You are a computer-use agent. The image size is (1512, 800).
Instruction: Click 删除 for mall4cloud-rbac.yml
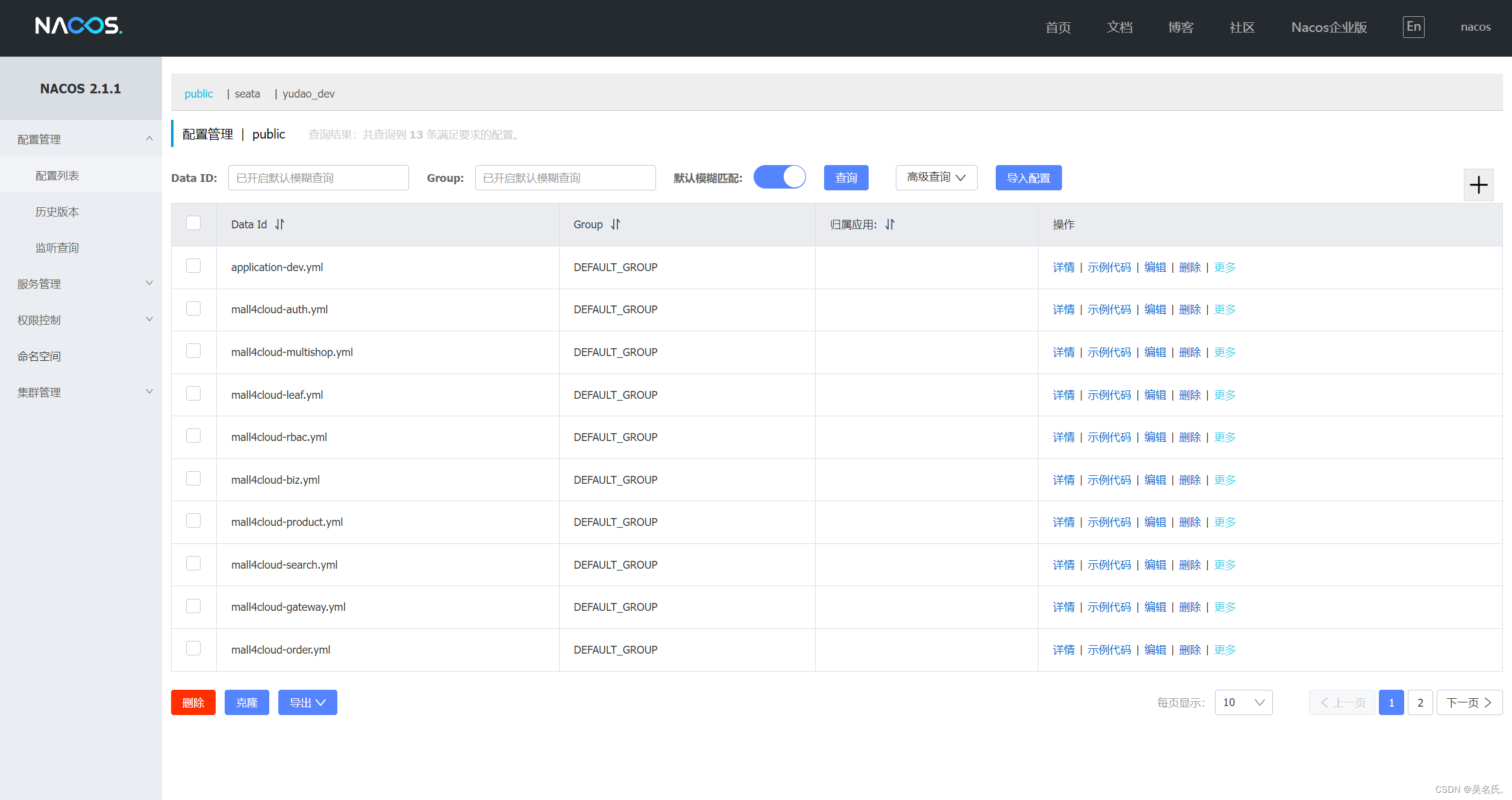pos(1190,437)
